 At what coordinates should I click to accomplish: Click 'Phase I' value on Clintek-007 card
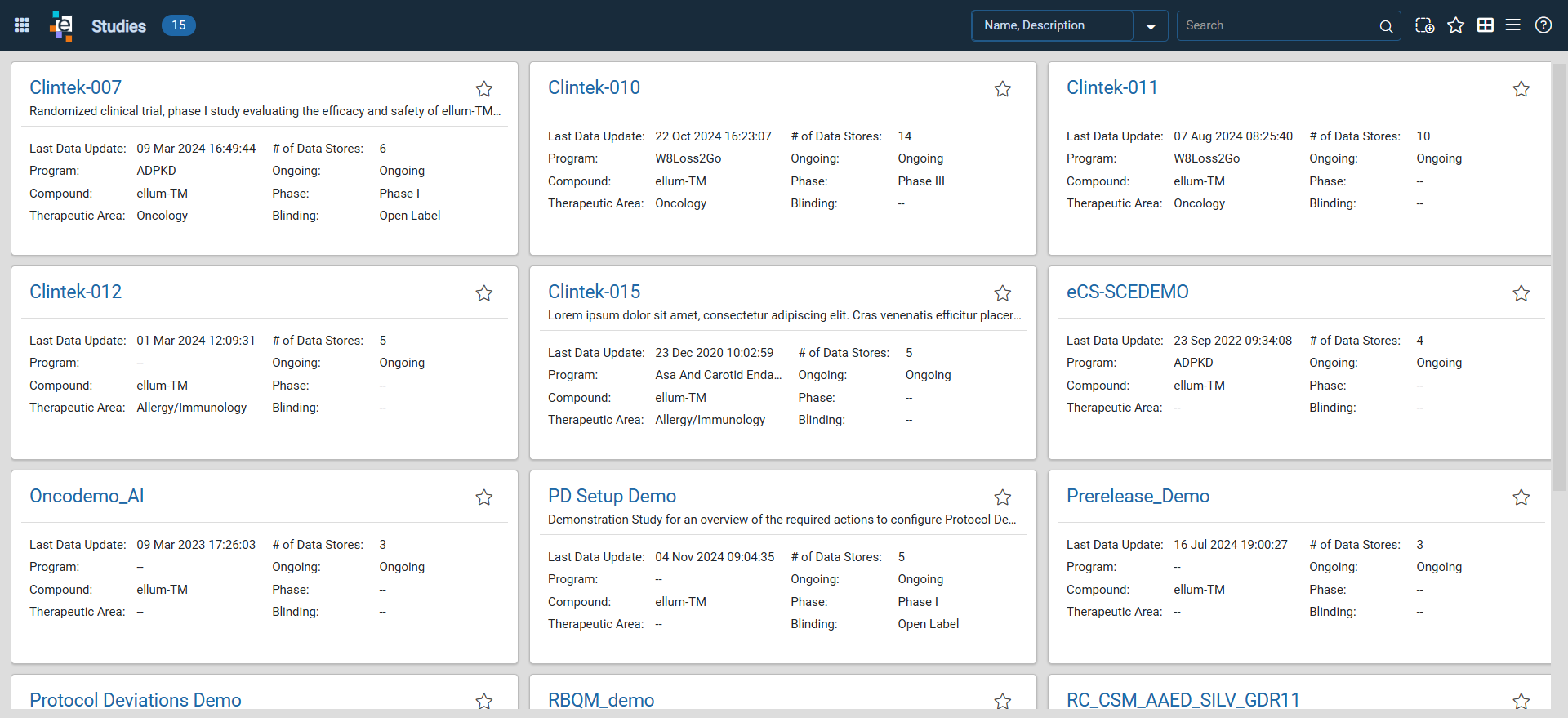(399, 194)
